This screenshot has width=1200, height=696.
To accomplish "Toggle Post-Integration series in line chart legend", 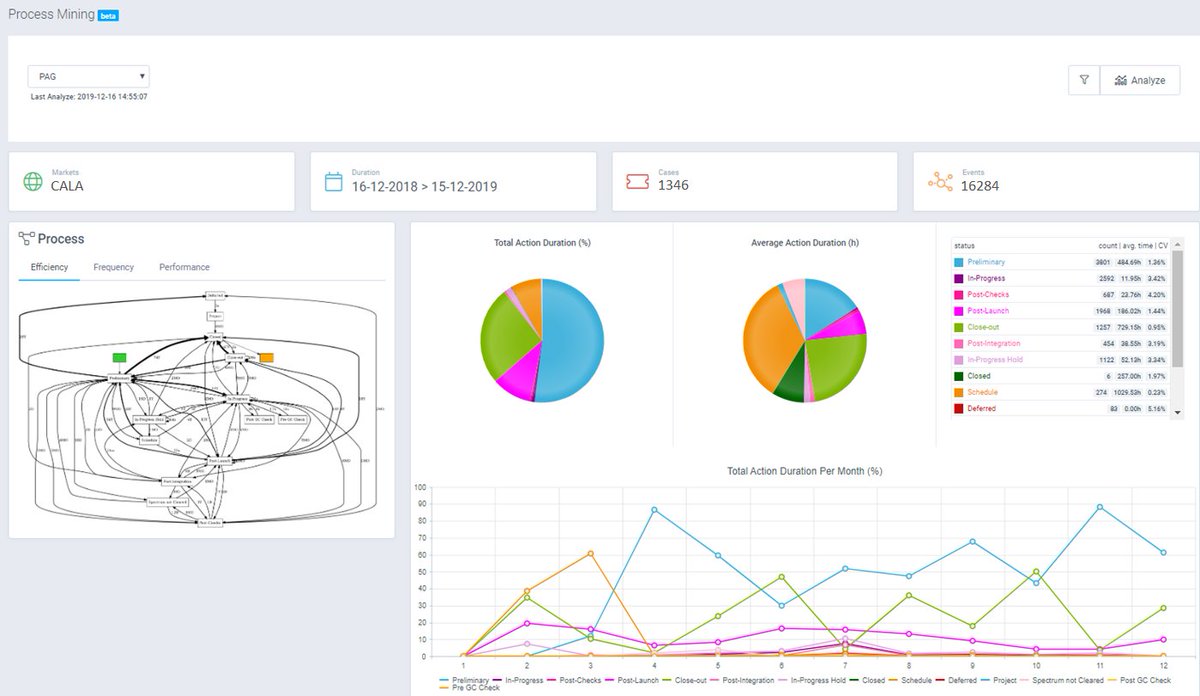I will [x=742, y=680].
